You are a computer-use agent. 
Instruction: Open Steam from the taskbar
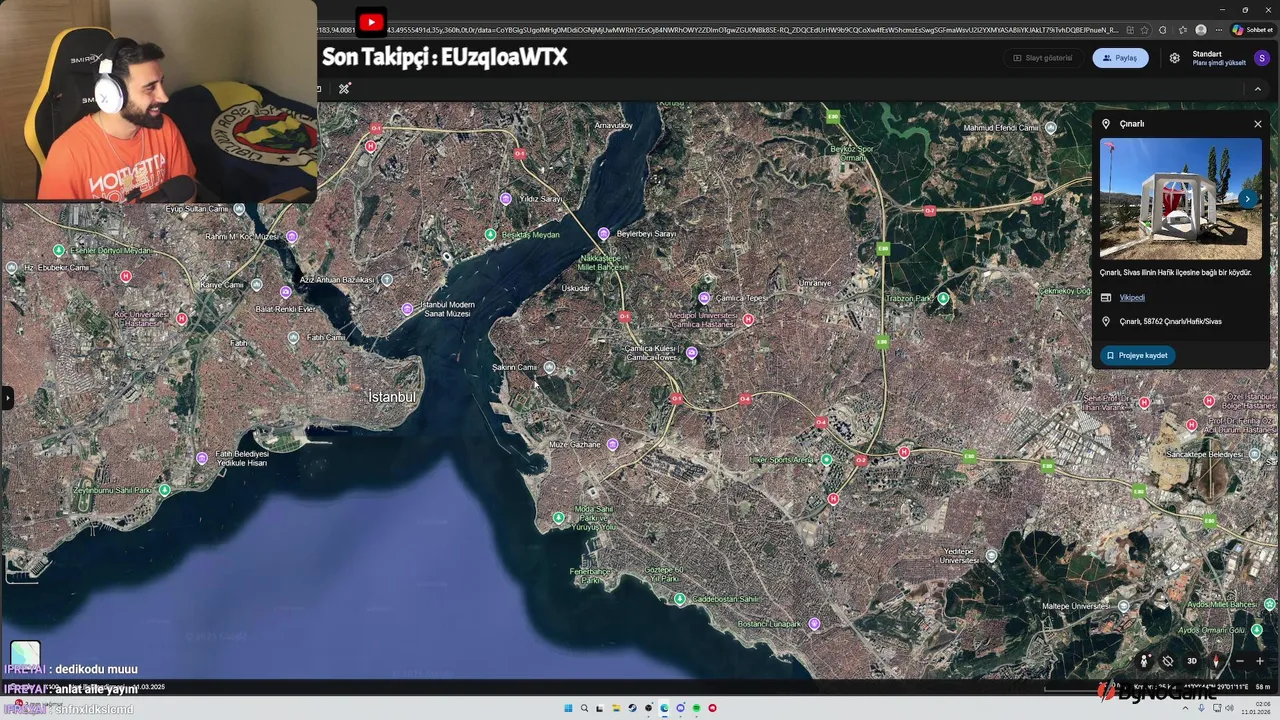coord(632,708)
